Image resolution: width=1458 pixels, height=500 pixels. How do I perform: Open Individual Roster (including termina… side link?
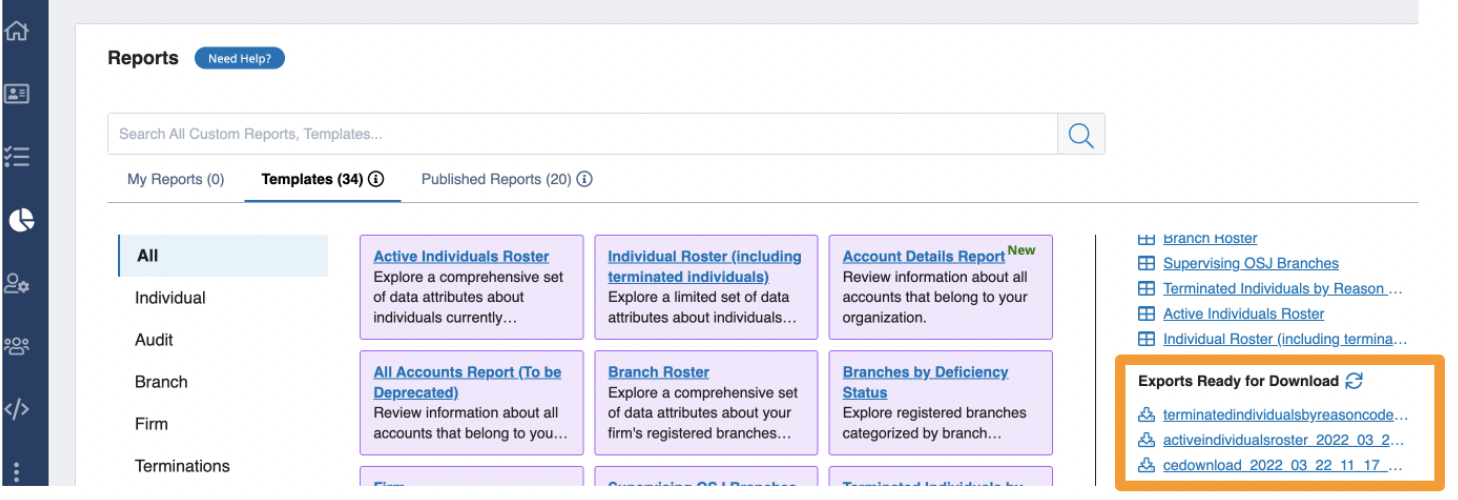[1285, 339]
